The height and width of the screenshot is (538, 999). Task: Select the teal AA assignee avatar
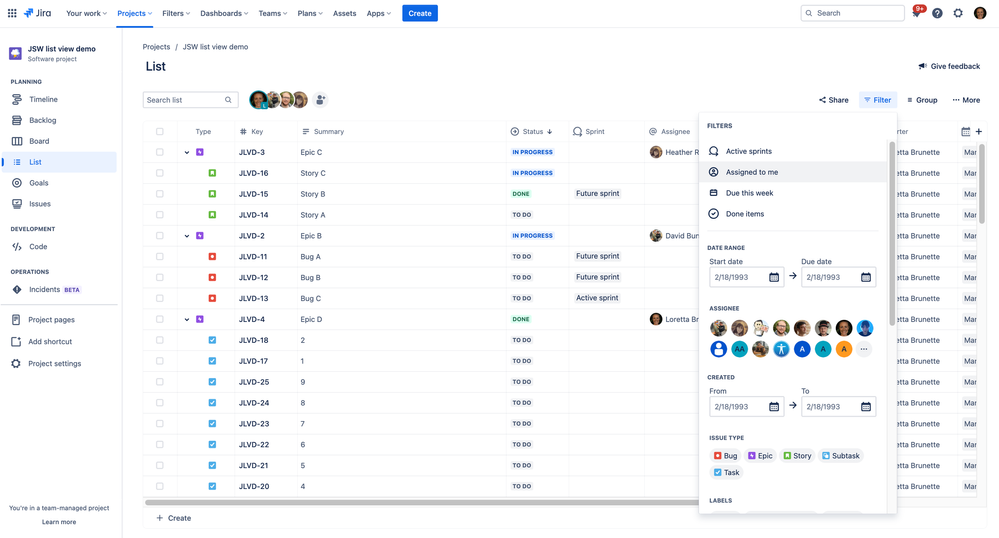[x=739, y=349]
